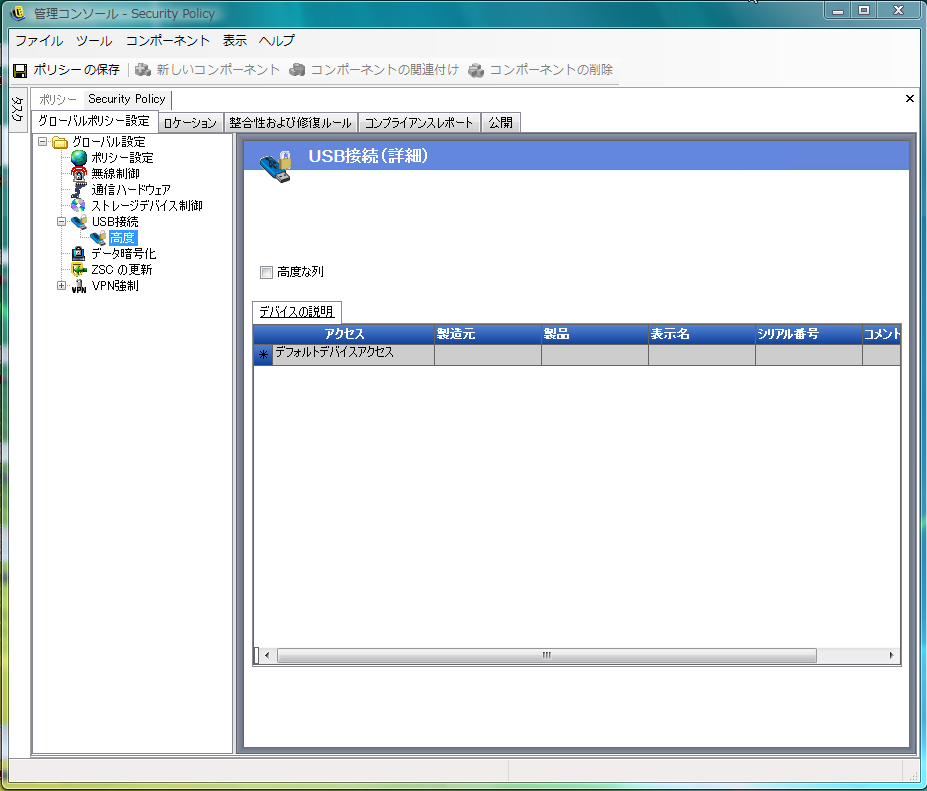Collapse the グローバル設定 tree node
The width and height of the screenshot is (927, 791).
43,141
